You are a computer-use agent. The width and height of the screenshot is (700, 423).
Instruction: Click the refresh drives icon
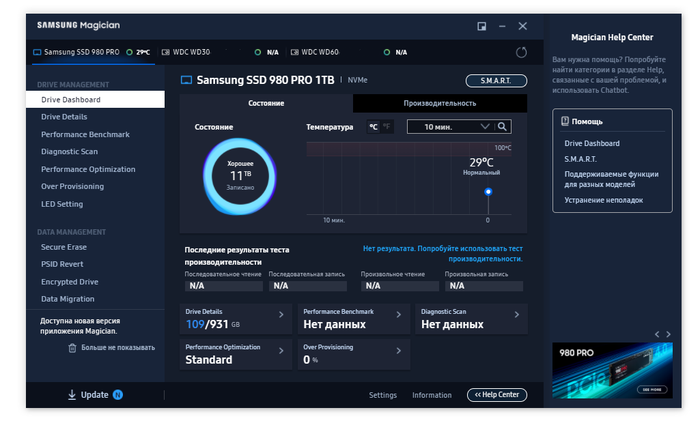(521, 52)
